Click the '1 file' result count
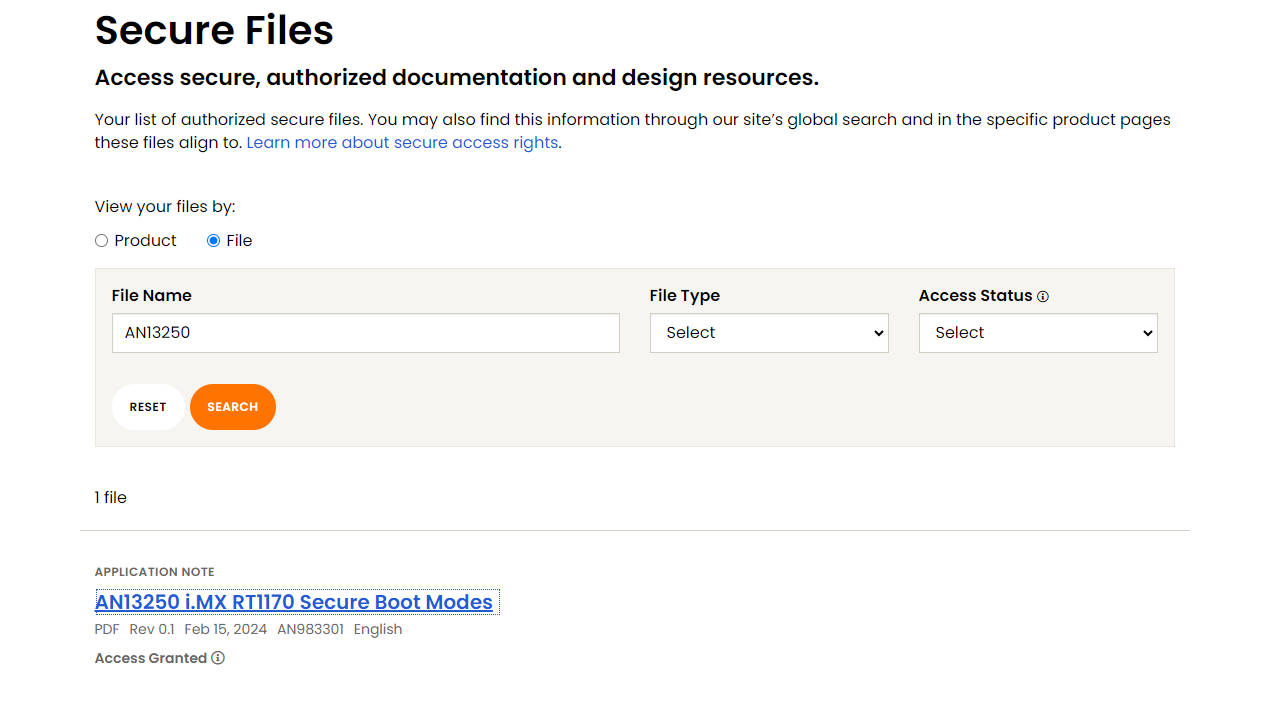This screenshot has height=701, width=1267. pos(111,498)
